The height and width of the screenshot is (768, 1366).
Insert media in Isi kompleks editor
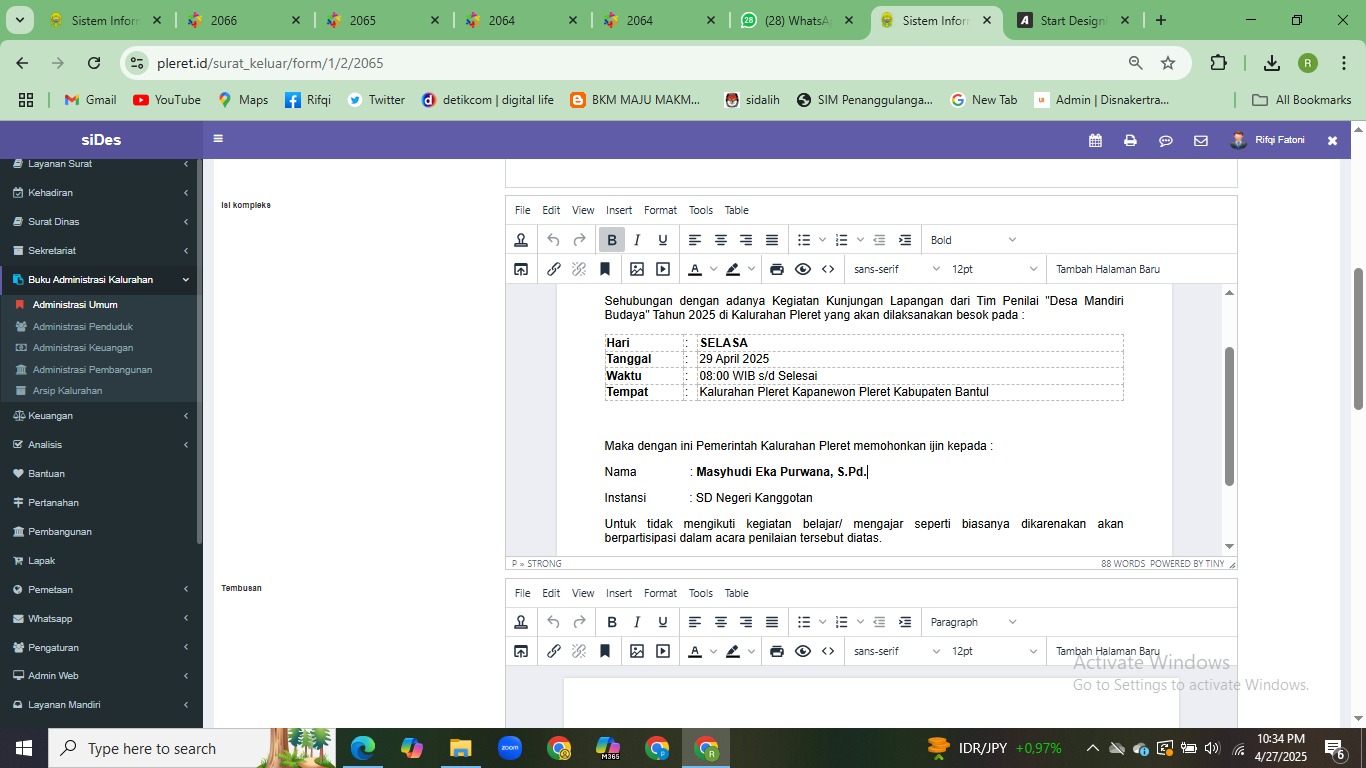click(663, 269)
